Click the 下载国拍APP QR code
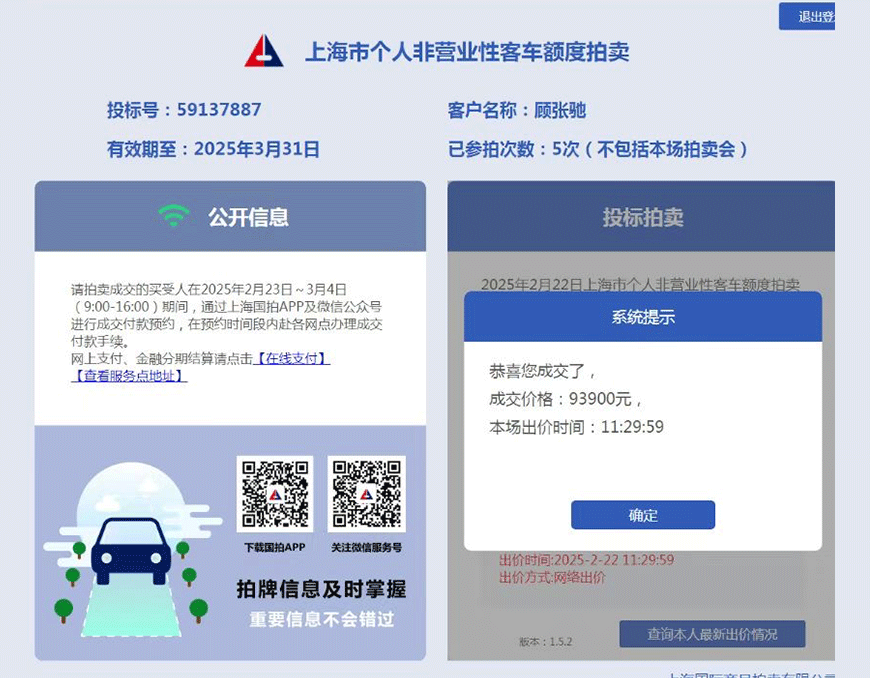The height and width of the screenshot is (678, 870). pos(275,494)
